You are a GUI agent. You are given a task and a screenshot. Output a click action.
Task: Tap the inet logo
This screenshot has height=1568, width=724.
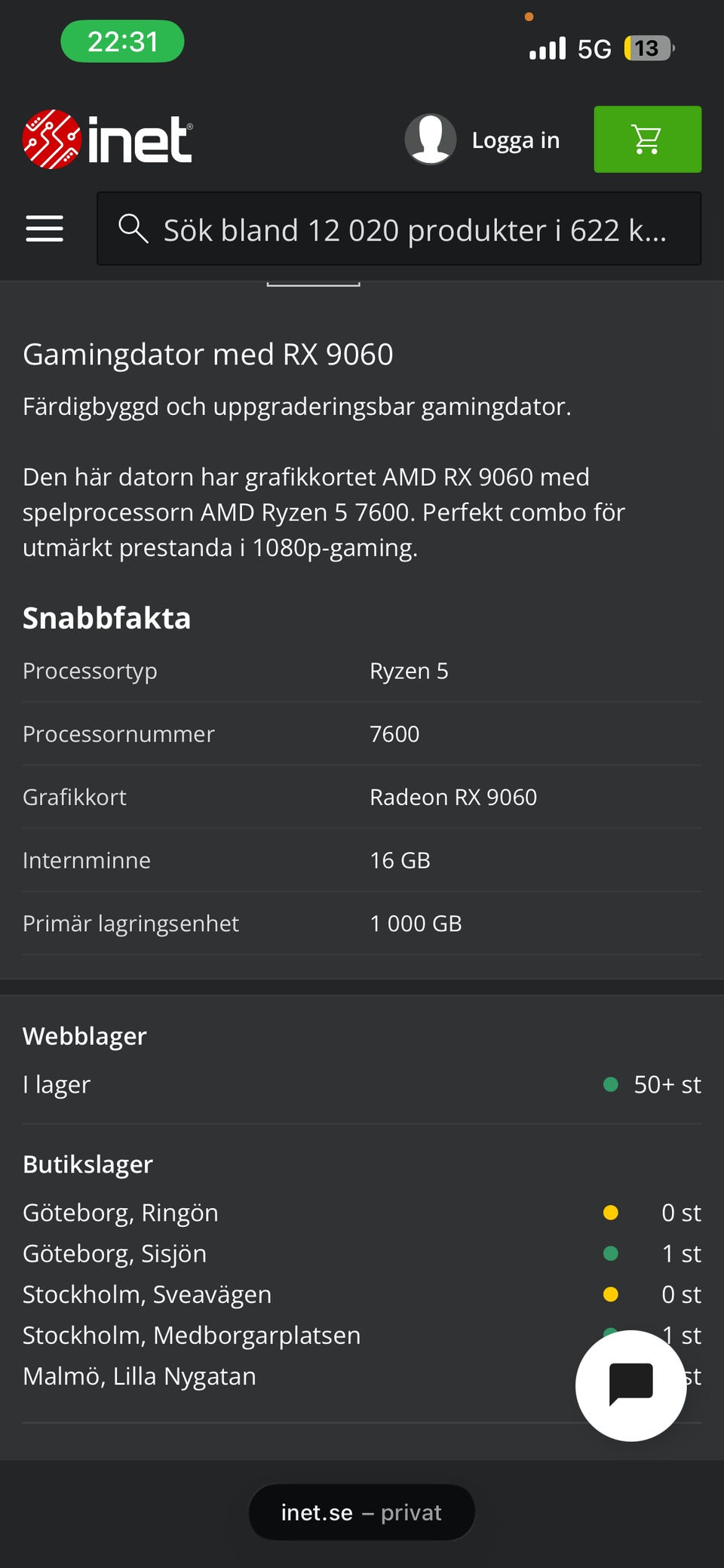(107, 140)
